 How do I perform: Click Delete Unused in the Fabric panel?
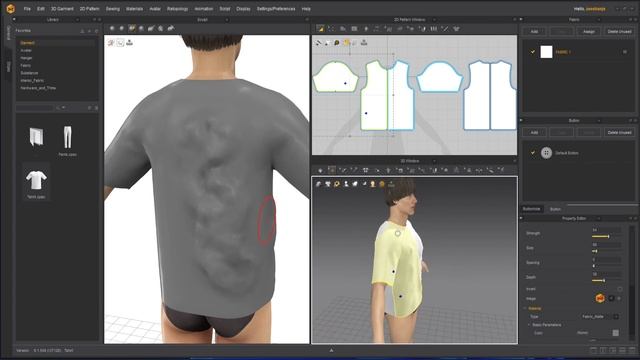coord(619,31)
